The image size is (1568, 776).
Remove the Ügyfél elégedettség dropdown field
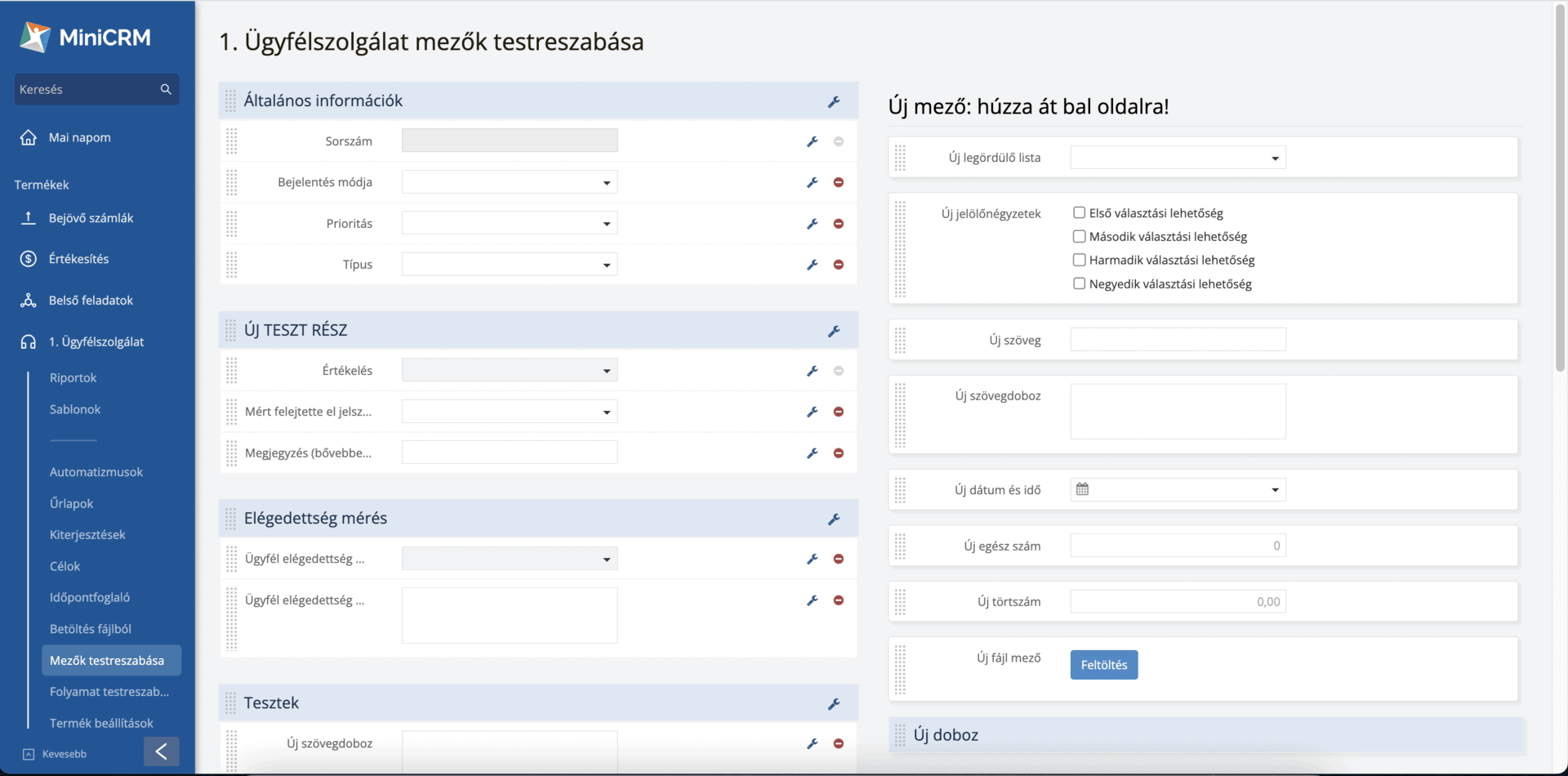click(839, 559)
